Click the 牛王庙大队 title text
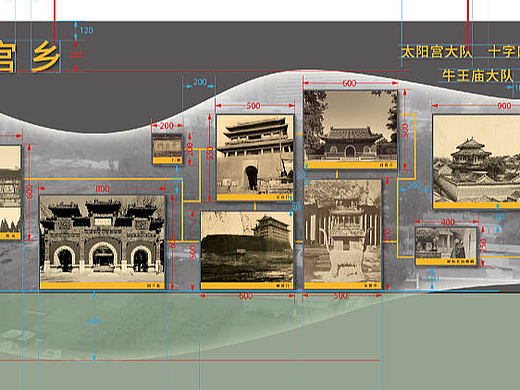The height and width of the screenshot is (390, 520). [477, 76]
